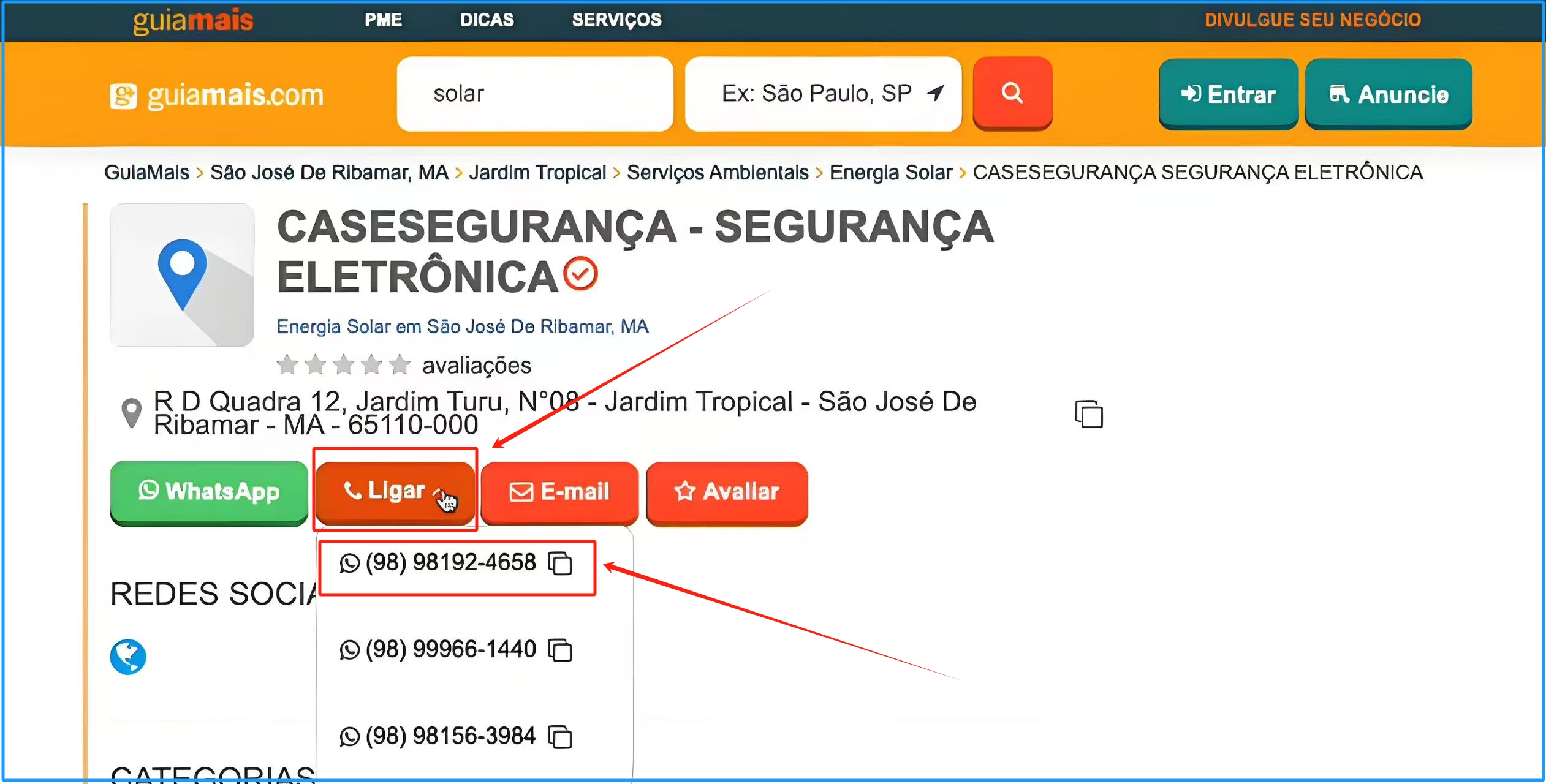Click the guiamais.com logo in orange bar
The height and width of the screenshot is (784, 1546).
(x=216, y=96)
